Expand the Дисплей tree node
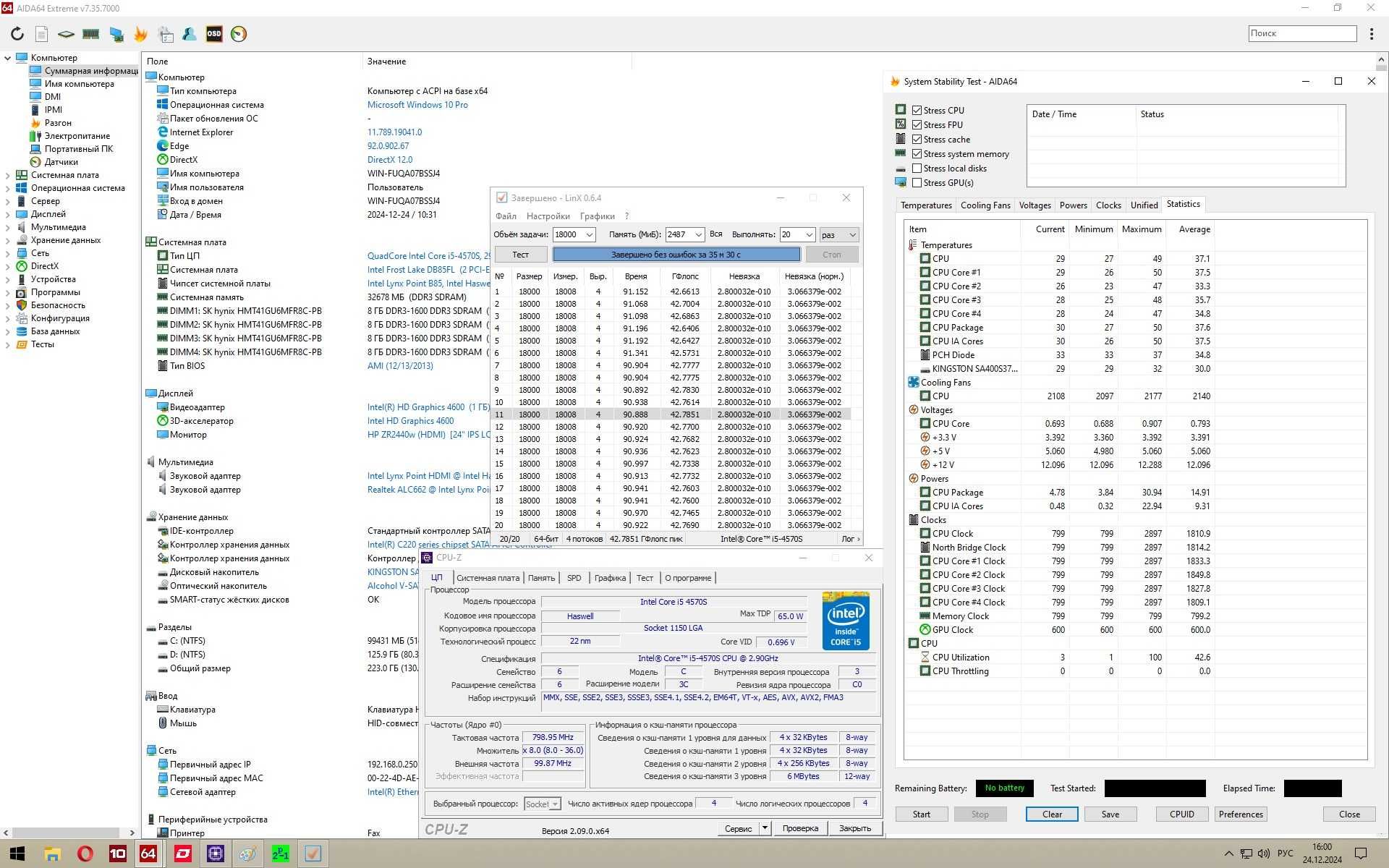Screen dimensions: 1389x868 click(8, 214)
